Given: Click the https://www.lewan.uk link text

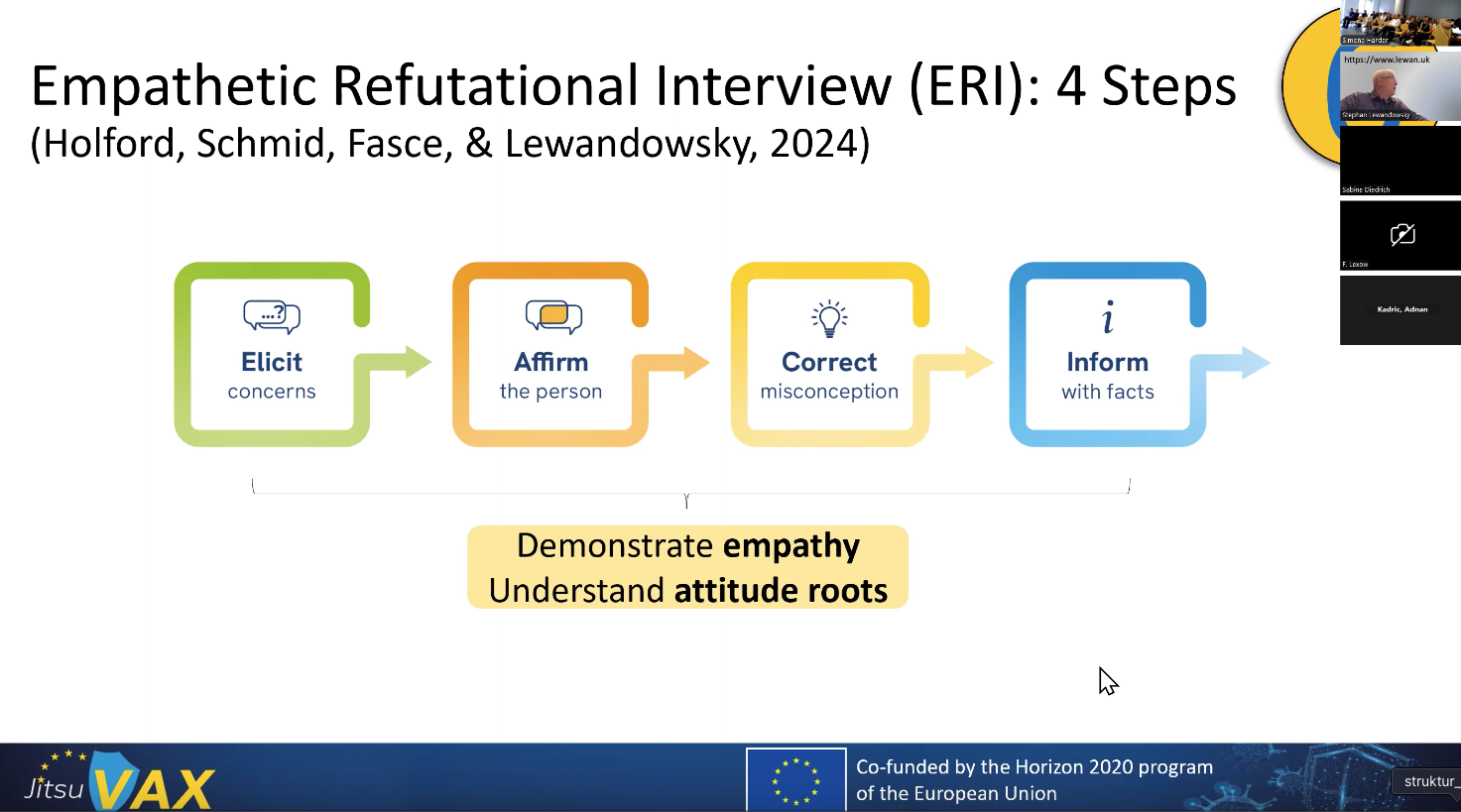Looking at the screenshot, I should click(1387, 59).
